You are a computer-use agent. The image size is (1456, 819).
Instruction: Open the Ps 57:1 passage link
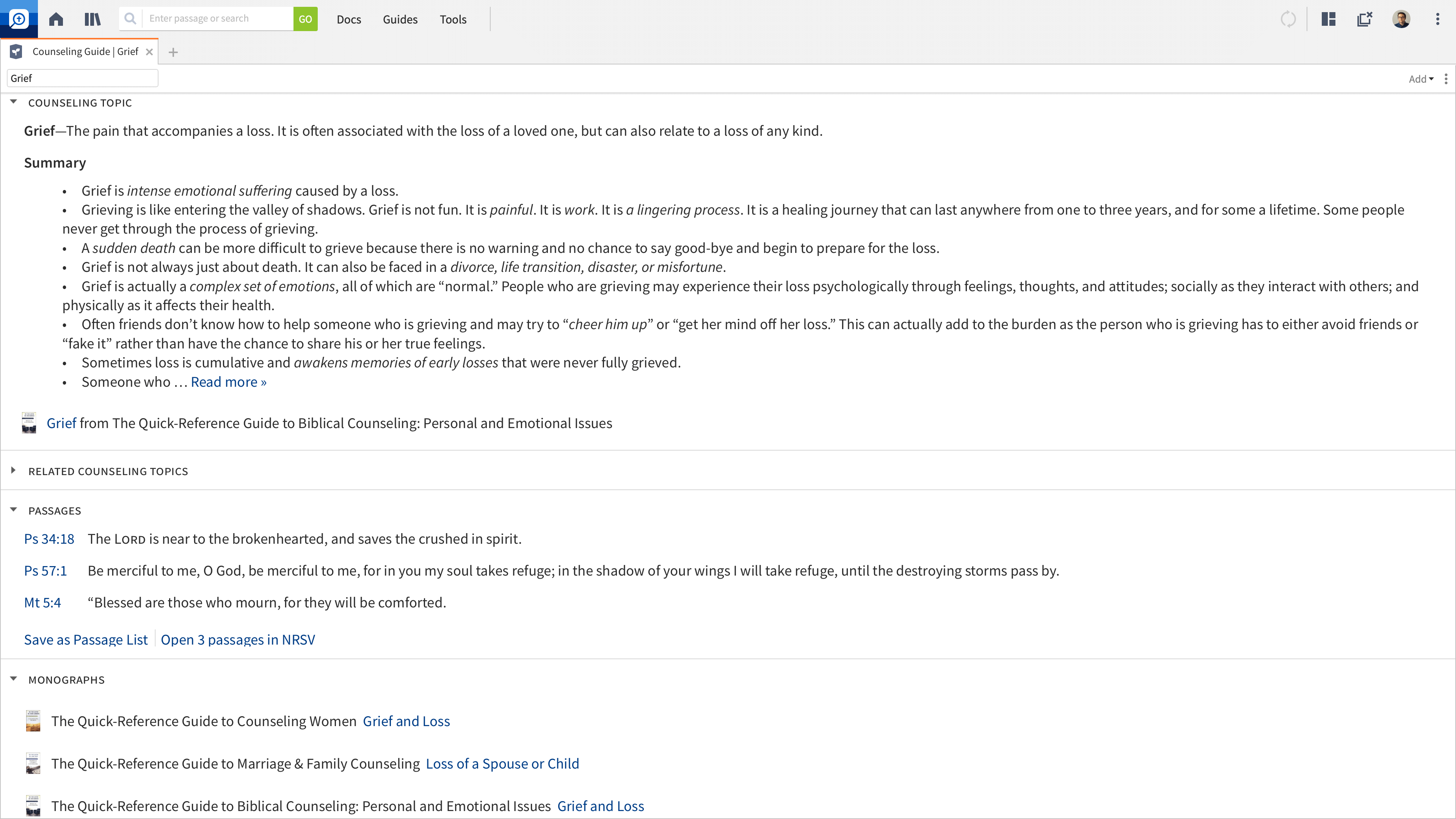pos(45,571)
